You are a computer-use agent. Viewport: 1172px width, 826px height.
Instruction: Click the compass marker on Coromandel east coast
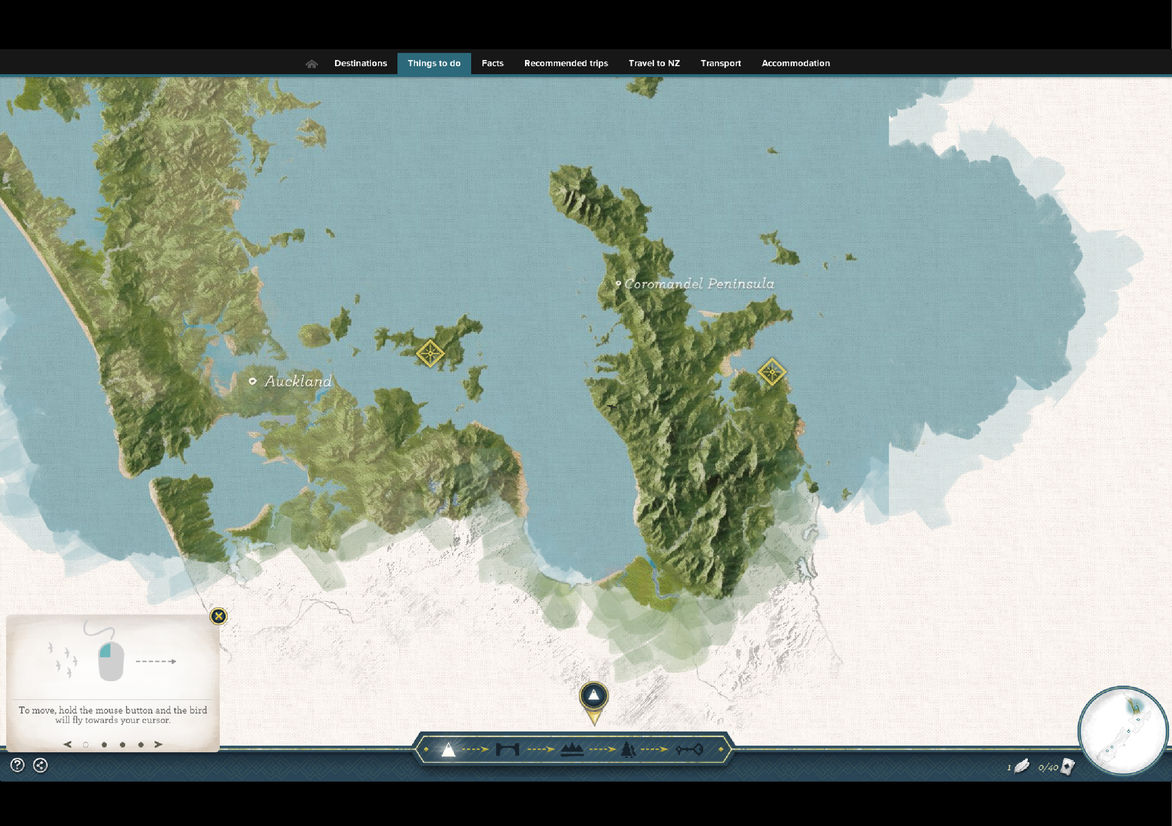click(771, 373)
